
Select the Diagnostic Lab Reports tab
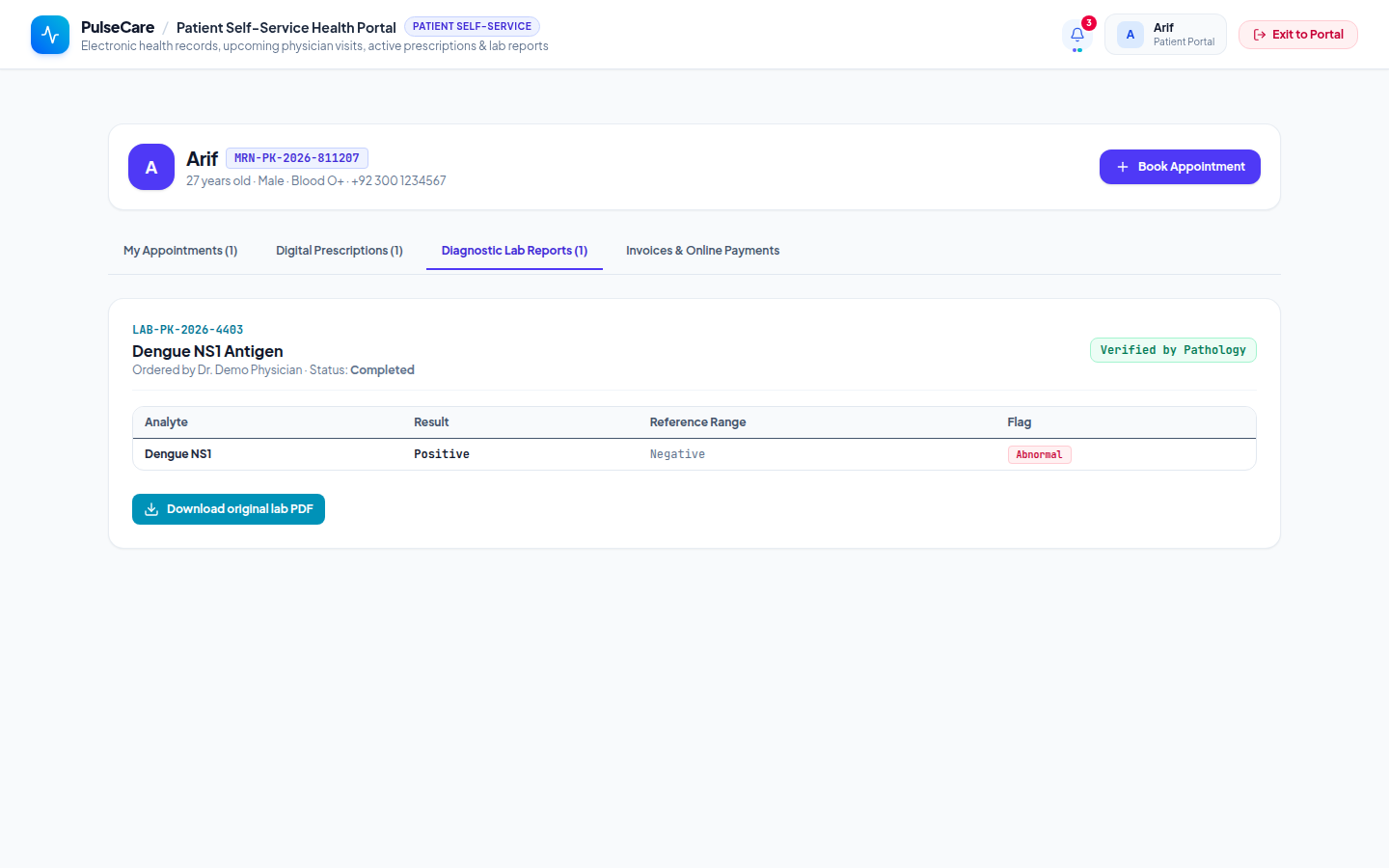tap(514, 251)
